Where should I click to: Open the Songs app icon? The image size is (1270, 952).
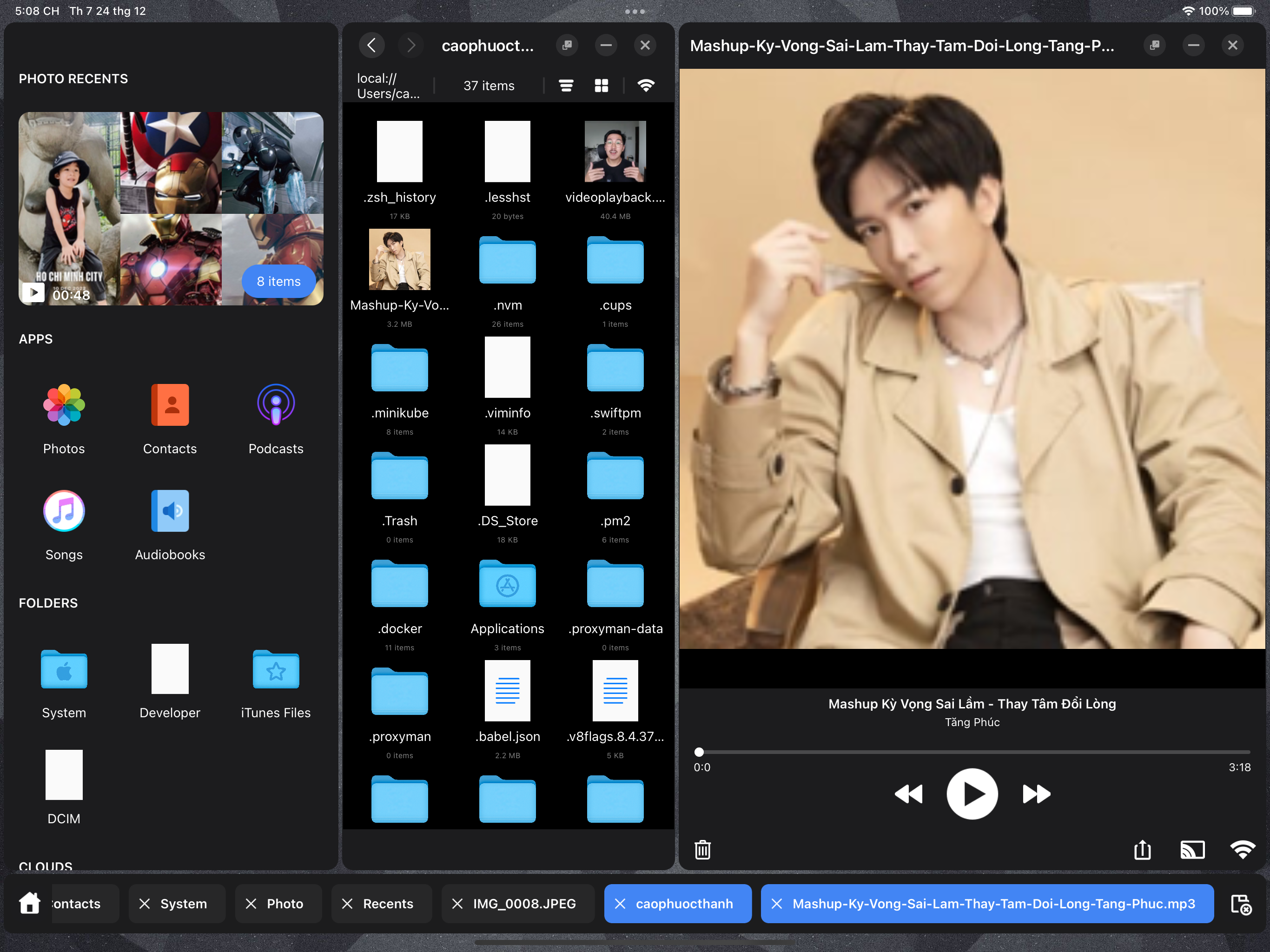click(64, 511)
